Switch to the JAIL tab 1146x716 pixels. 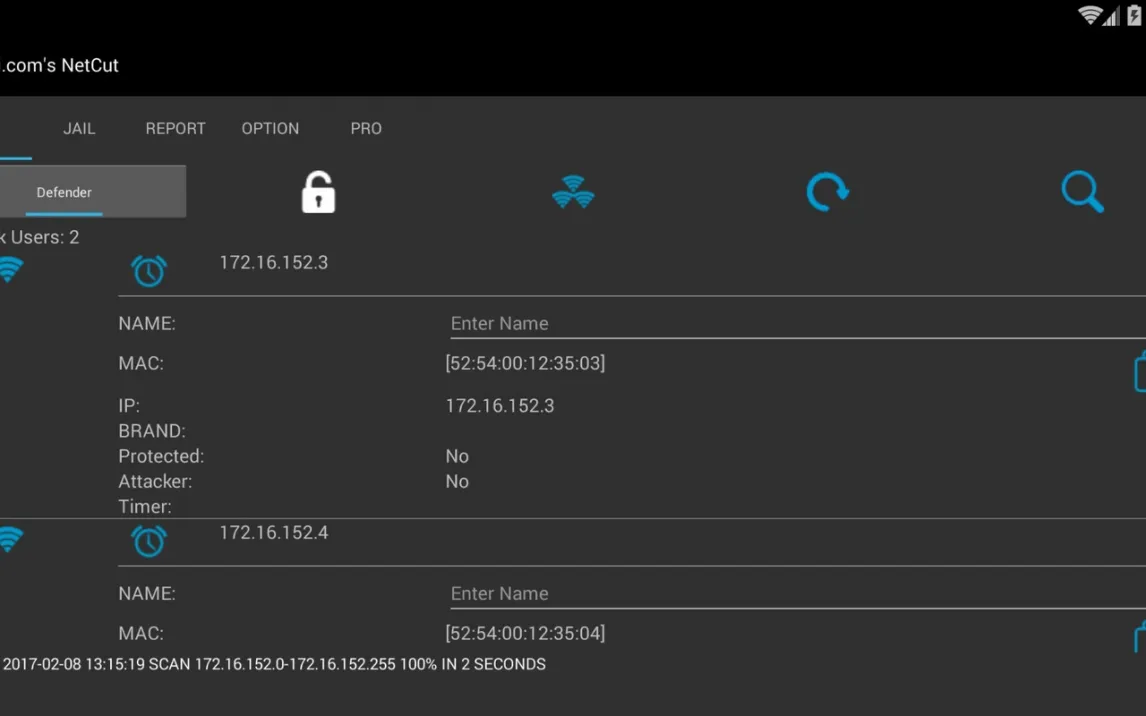point(79,128)
